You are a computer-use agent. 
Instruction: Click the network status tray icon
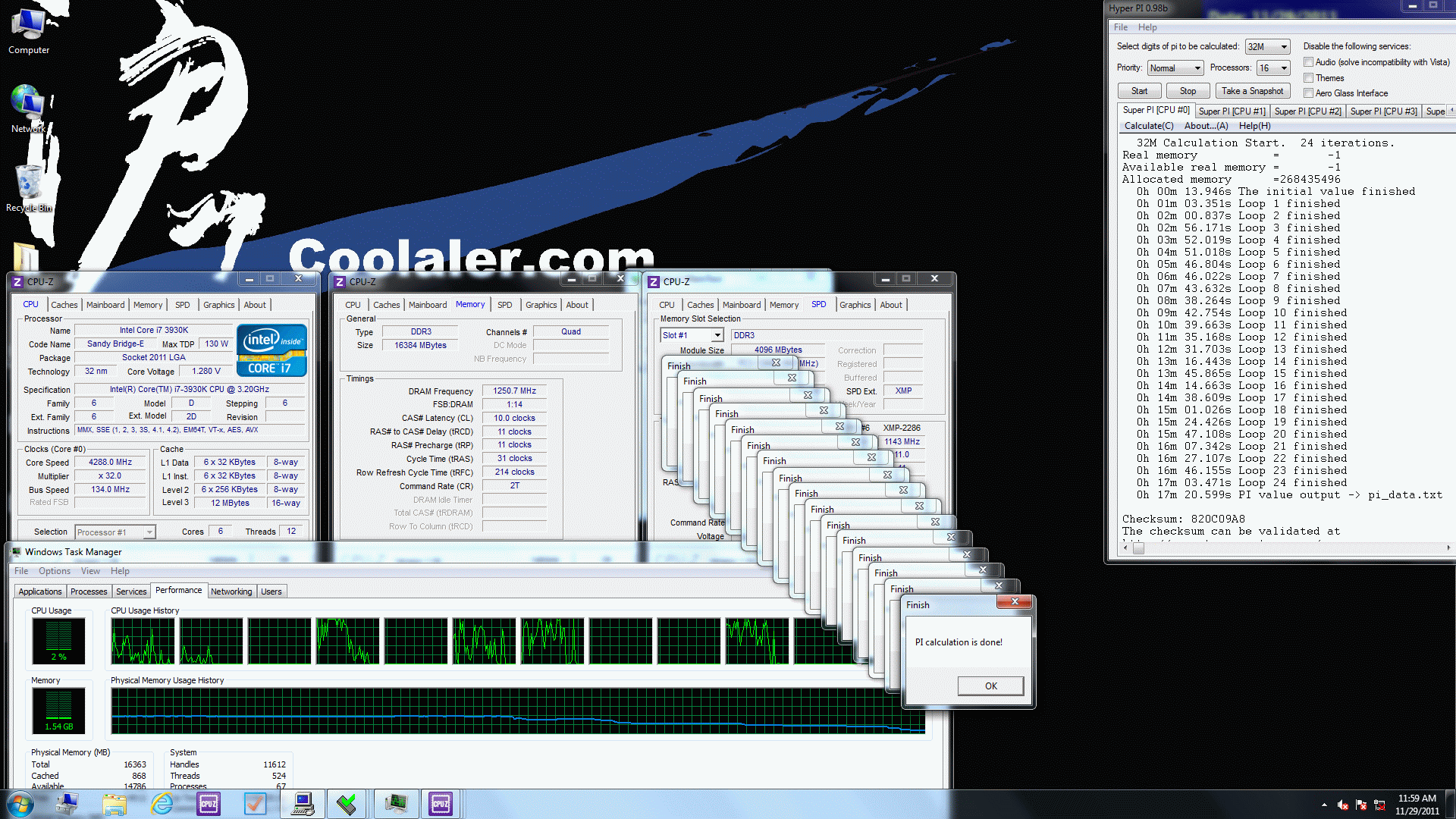pos(1379,805)
